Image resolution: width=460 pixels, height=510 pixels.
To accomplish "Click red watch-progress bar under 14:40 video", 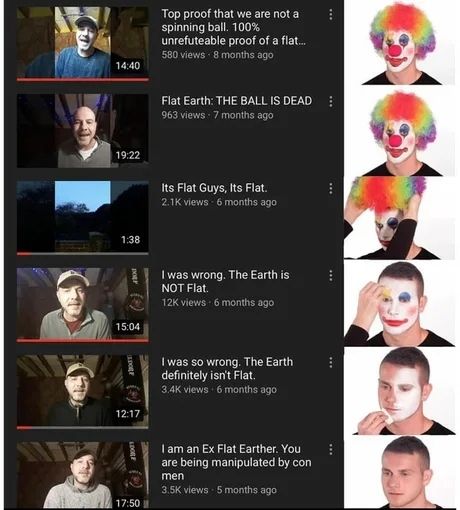I will (83, 80).
